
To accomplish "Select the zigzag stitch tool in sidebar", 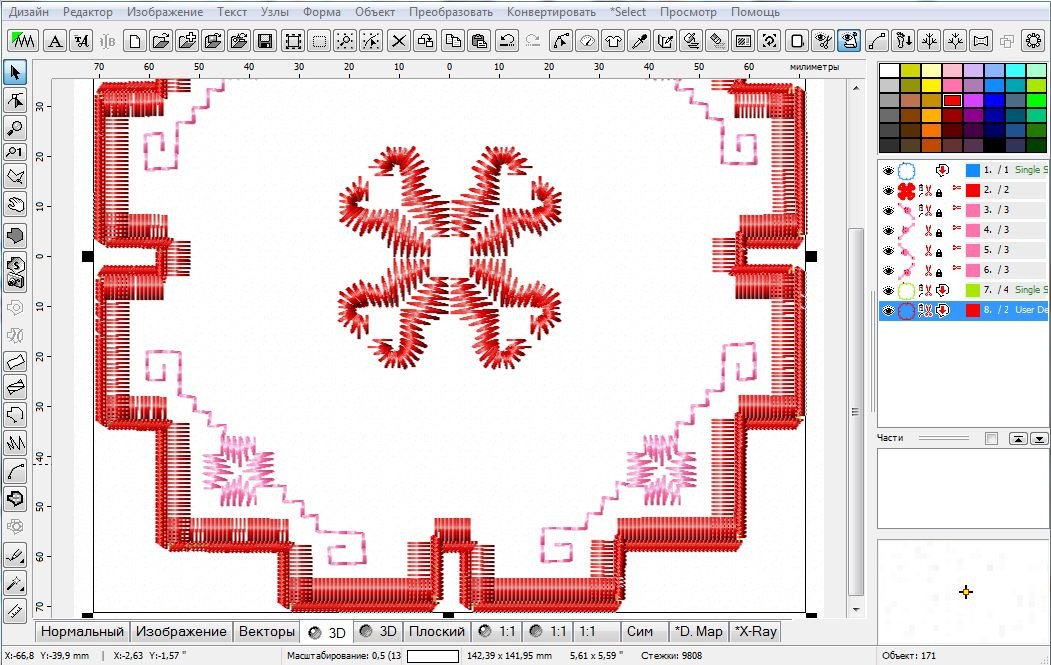I will [x=15, y=443].
